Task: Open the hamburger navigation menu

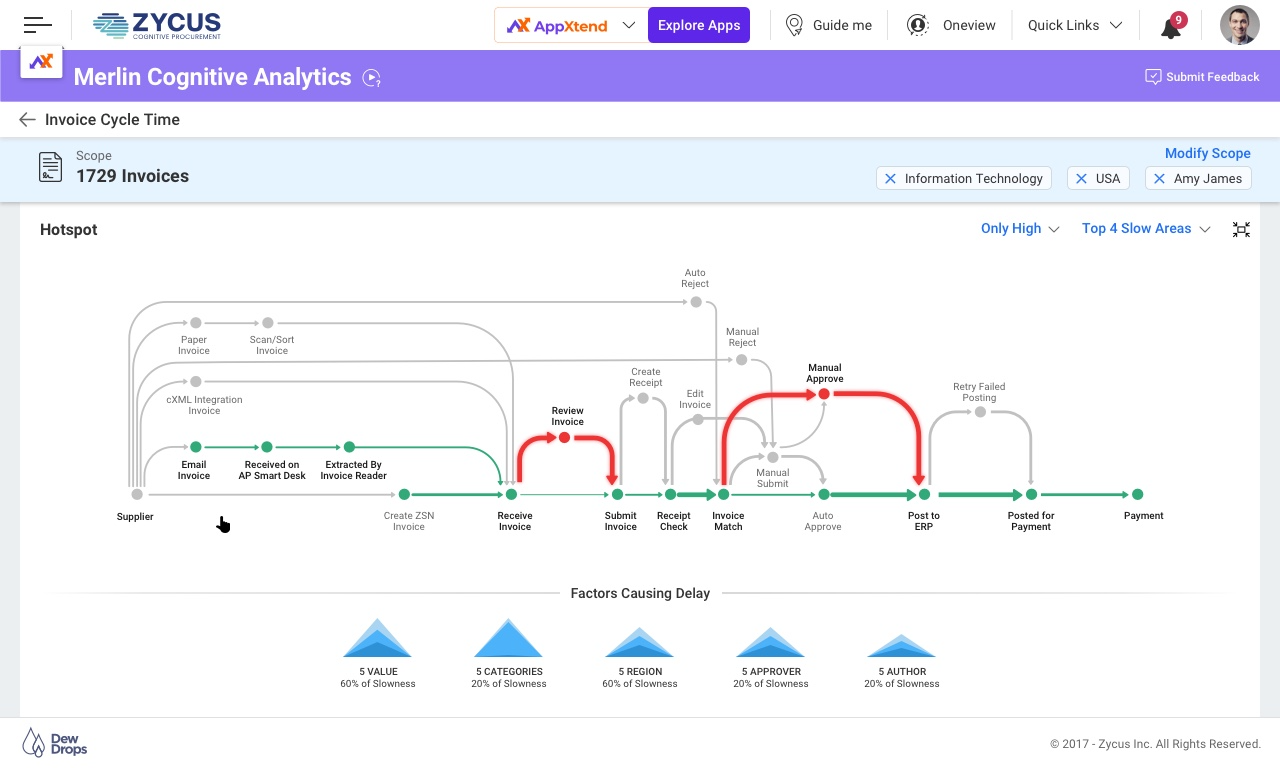Action: click(x=37, y=25)
